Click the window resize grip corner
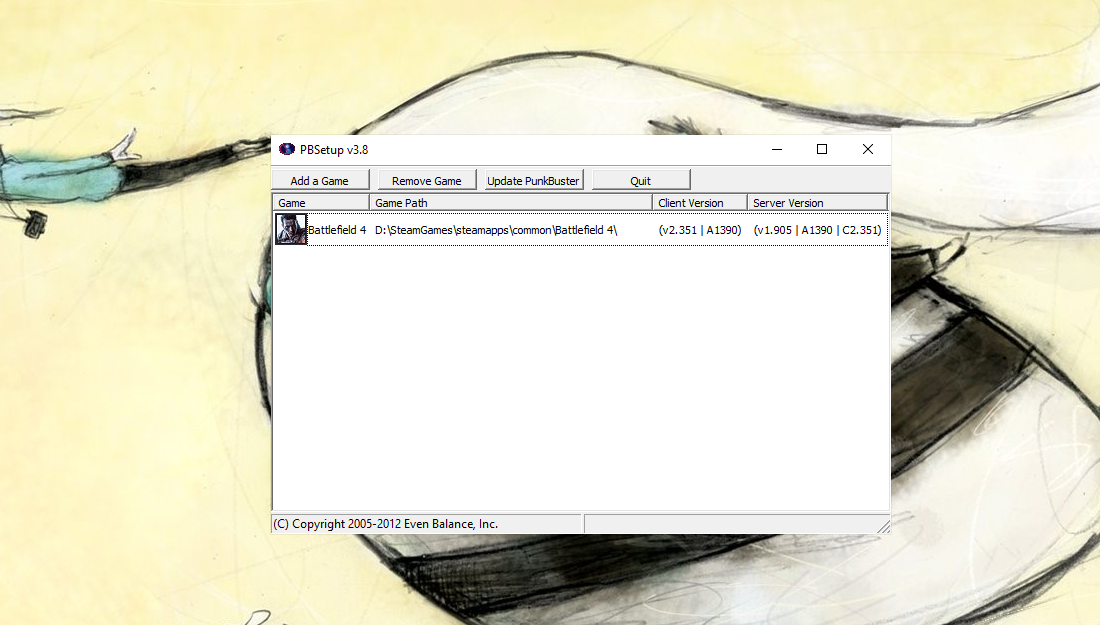 coord(884,527)
